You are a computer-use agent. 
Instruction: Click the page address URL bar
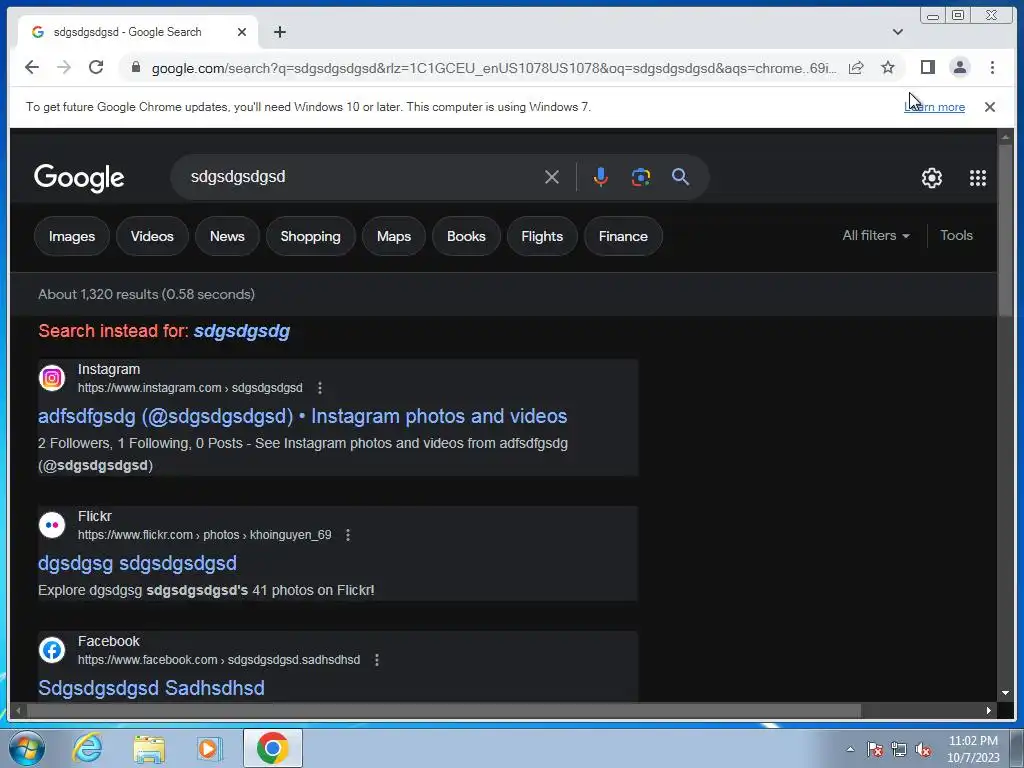pos(493,68)
